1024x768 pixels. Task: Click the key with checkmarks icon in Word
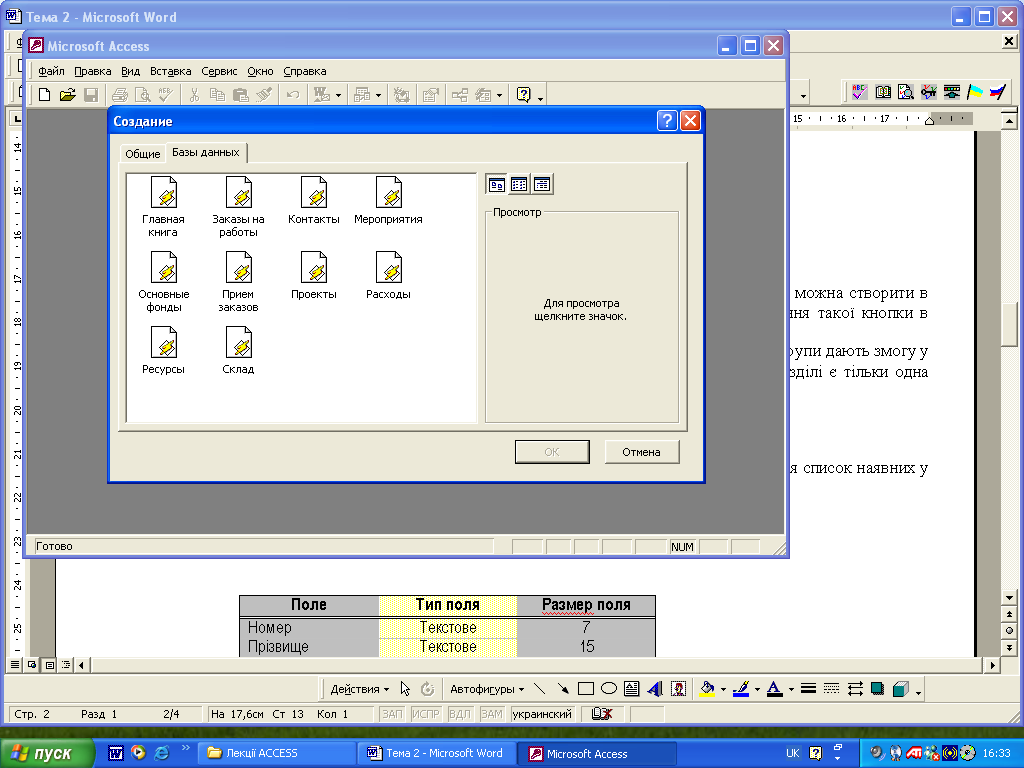coord(929,92)
